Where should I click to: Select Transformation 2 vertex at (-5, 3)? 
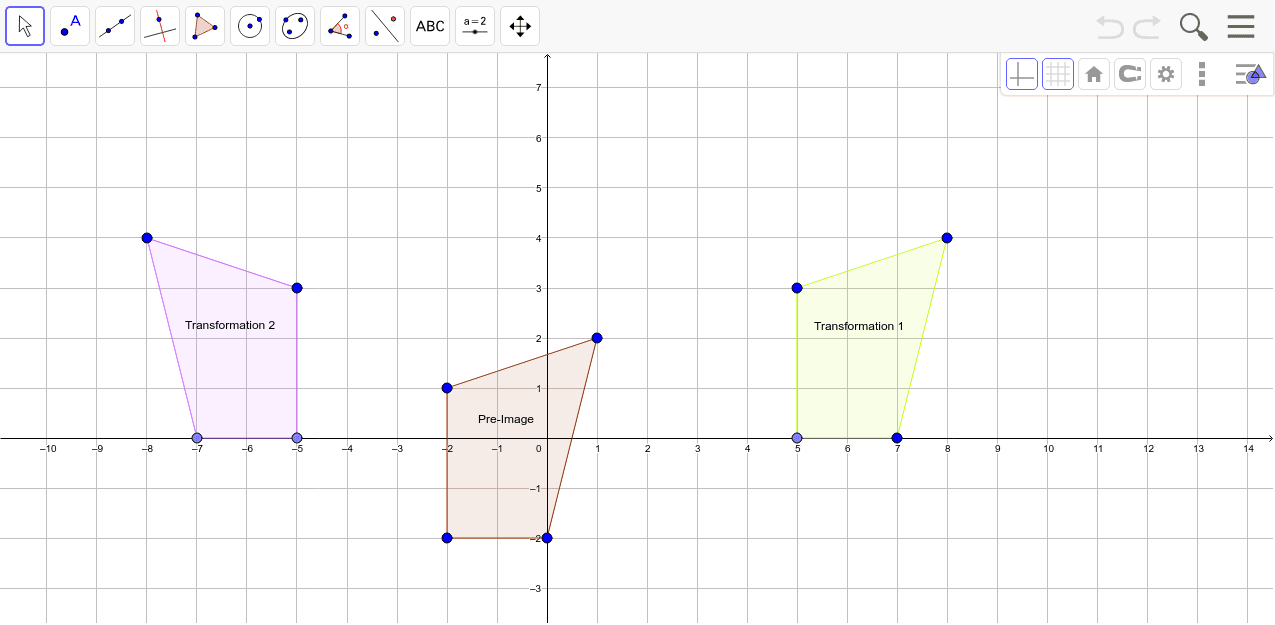297,288
